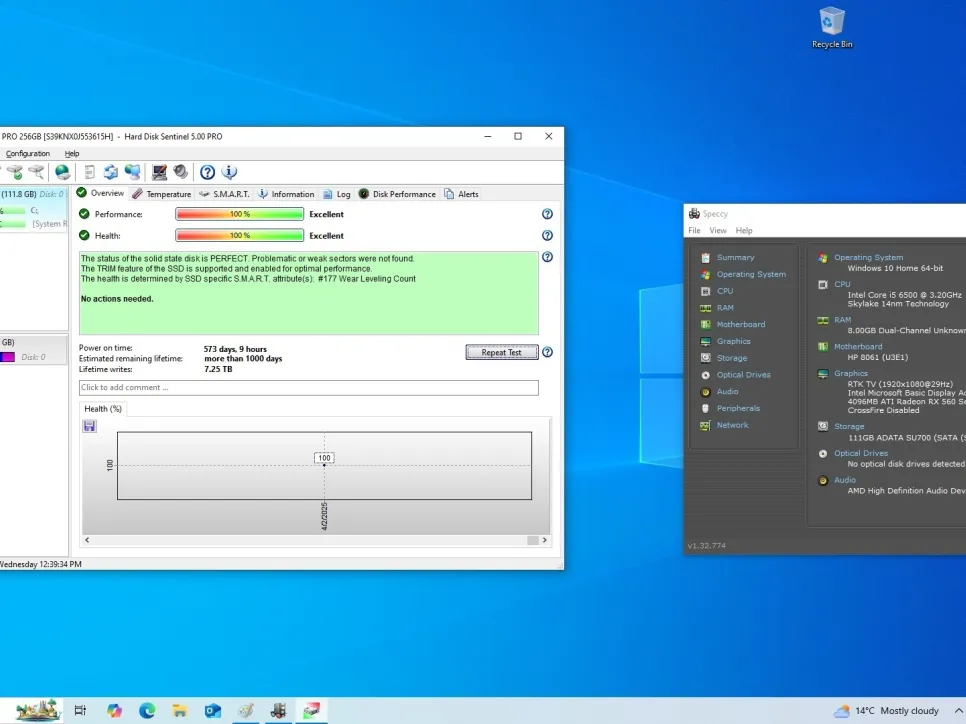The image size is (966, 724).
Task: Switch to the Overview tab
Action: (100, 193)
